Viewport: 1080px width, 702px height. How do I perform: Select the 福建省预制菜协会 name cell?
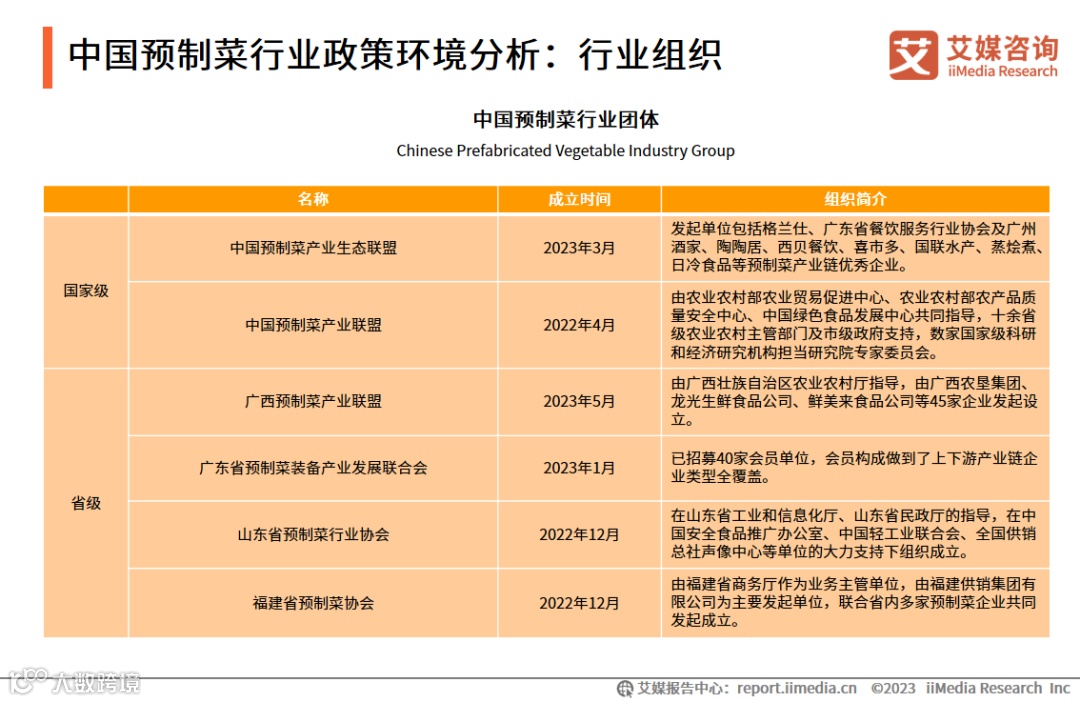click(313, 603)
